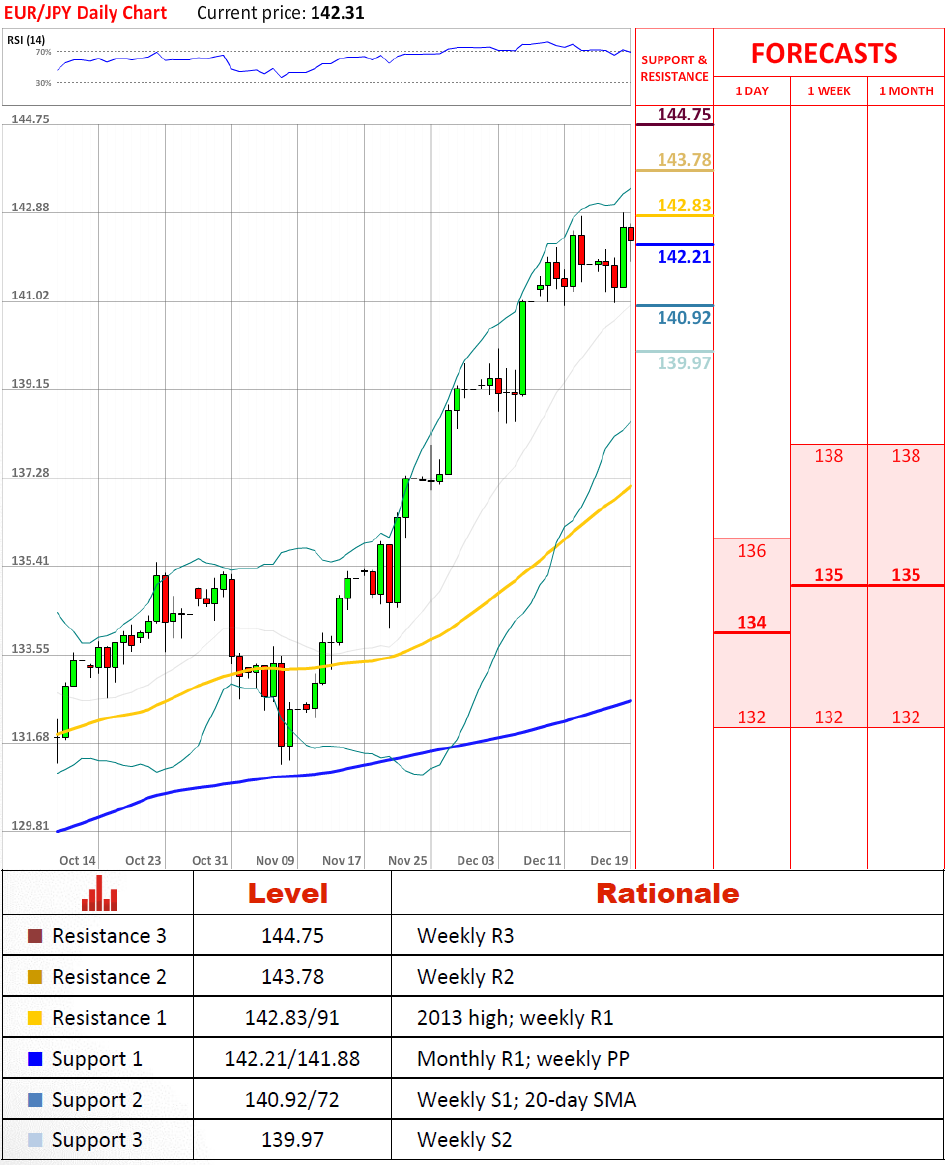This screenshot has width=948, height=1165.
Task: Click the Dec 11 date on chart axis
Action: click(542, 860)
